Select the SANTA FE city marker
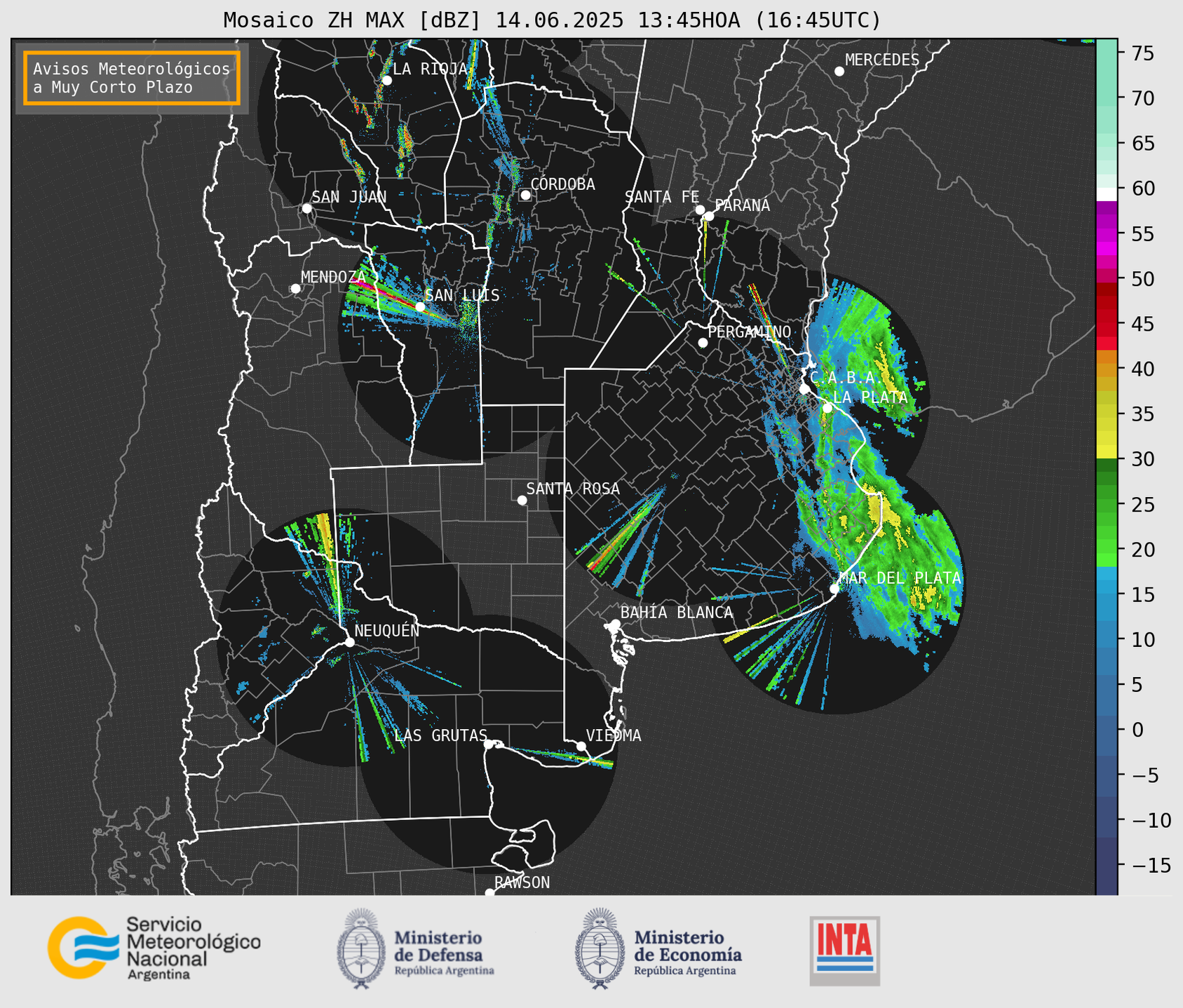Image resolution: width=1183 pixels, height=1008 pixels. [x=700, y=210]
